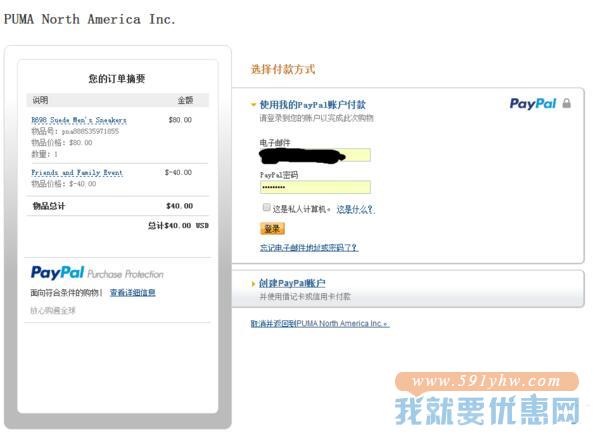Viewport: 594px width, 435px height.
Task: Click the www.591yhw.com watermark badge
Action: click(x=487, y=381)
